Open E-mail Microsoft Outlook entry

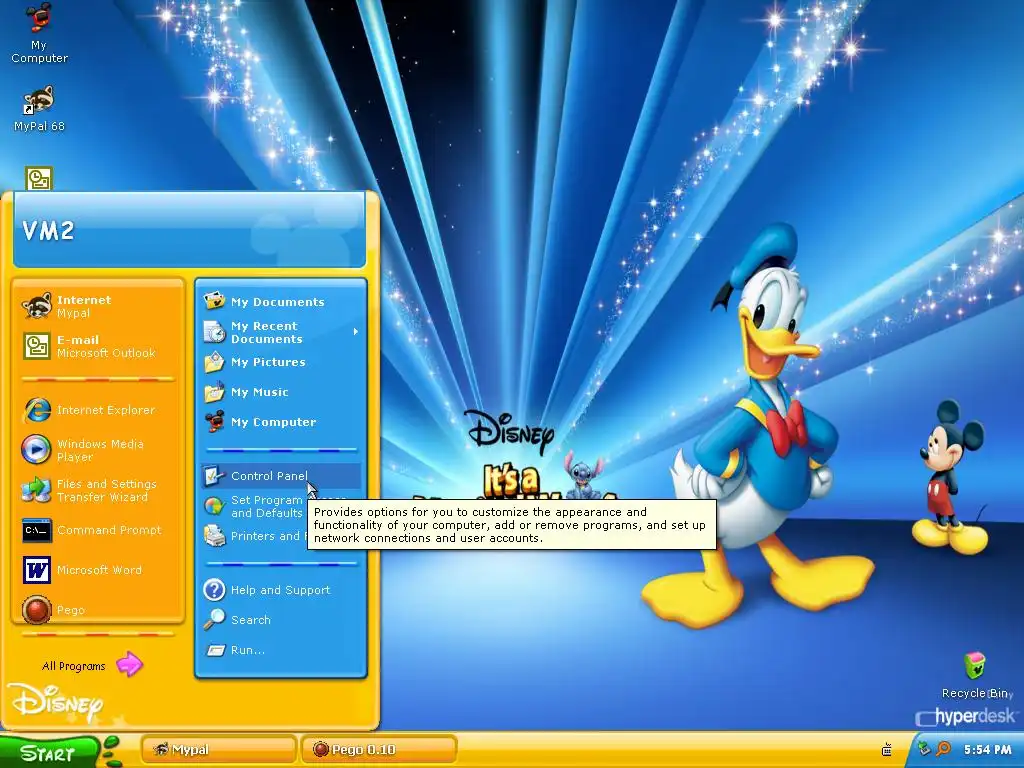coord(98,346)
